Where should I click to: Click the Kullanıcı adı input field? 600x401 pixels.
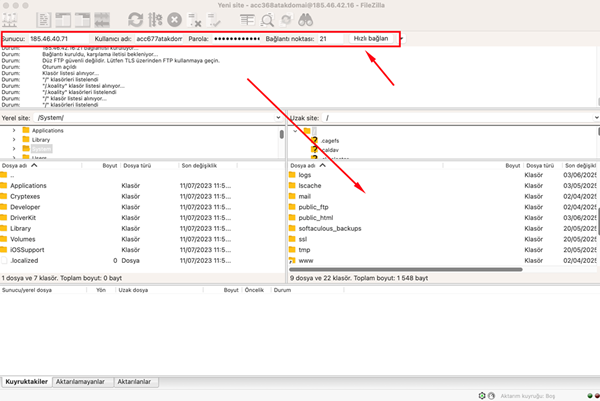[x=159, y=39]
